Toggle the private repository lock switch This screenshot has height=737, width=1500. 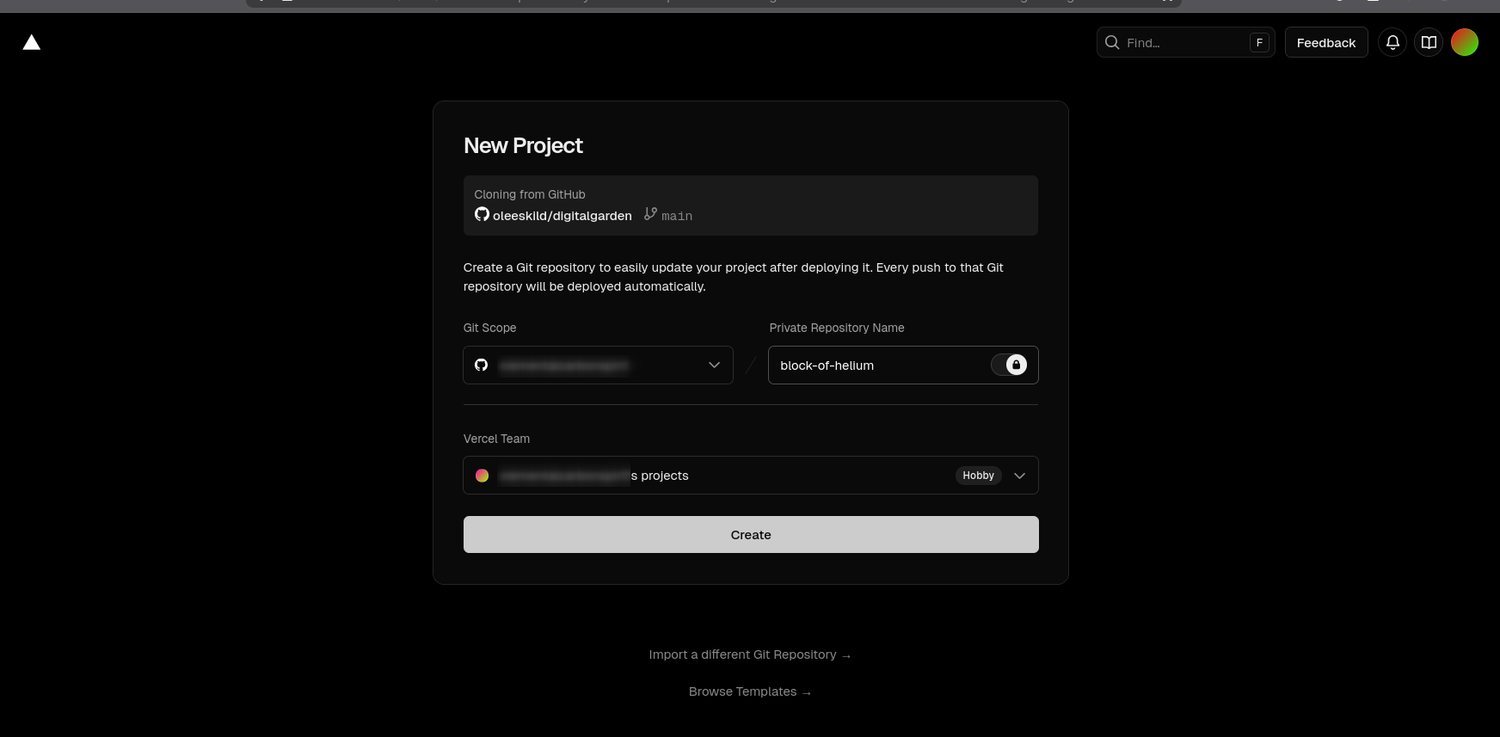click(1009, 365)
